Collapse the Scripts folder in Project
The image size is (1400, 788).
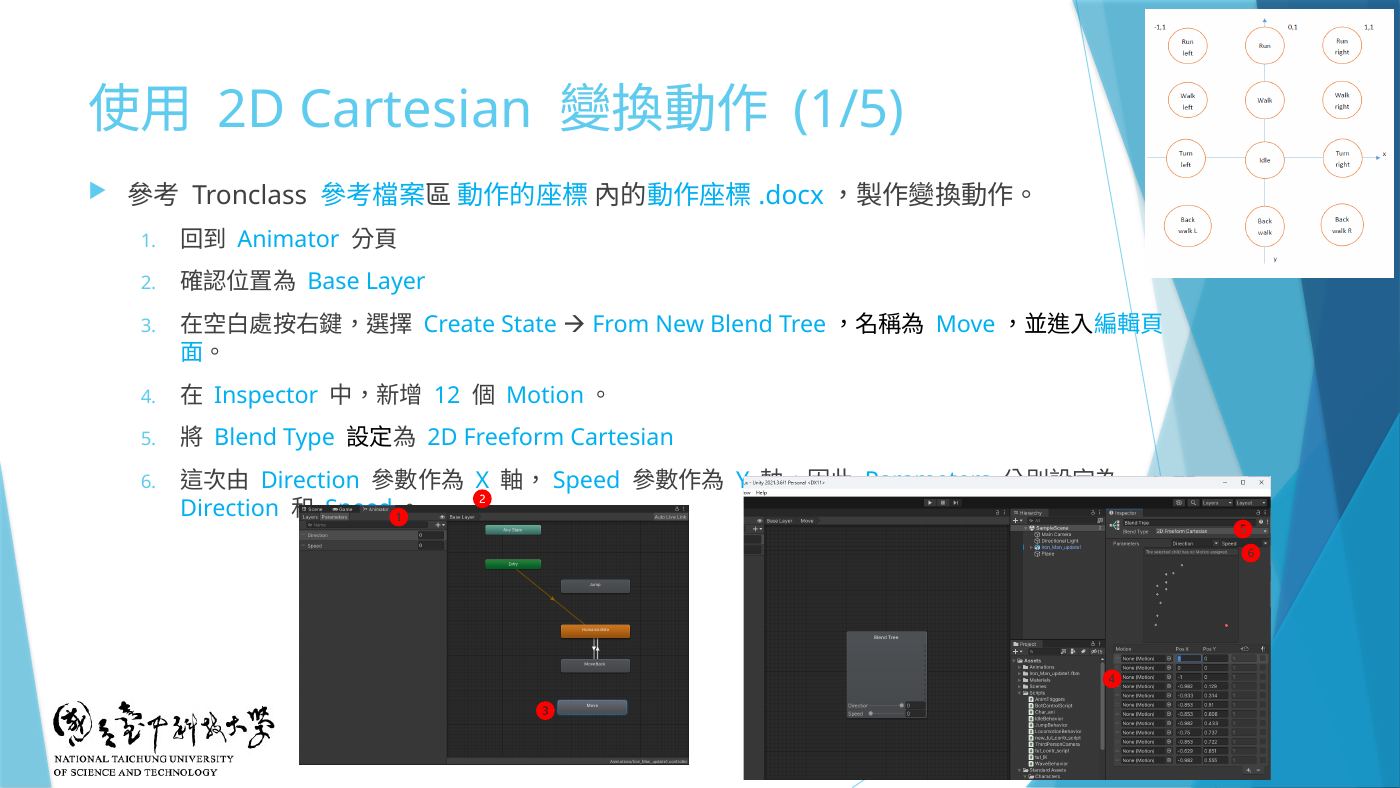1019,693
